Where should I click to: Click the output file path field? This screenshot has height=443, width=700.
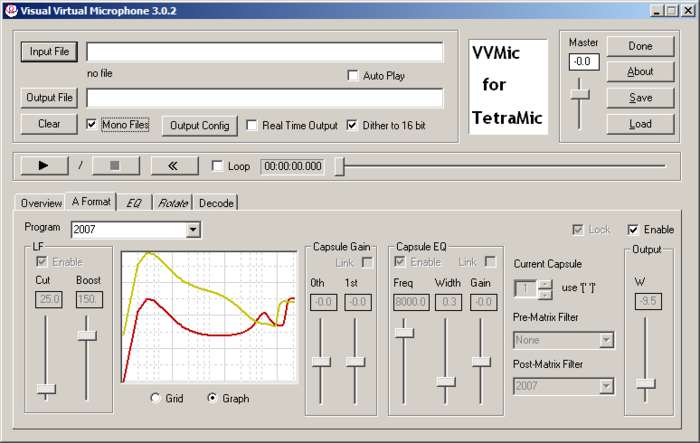pyautogui.click(x=265, y=98)
